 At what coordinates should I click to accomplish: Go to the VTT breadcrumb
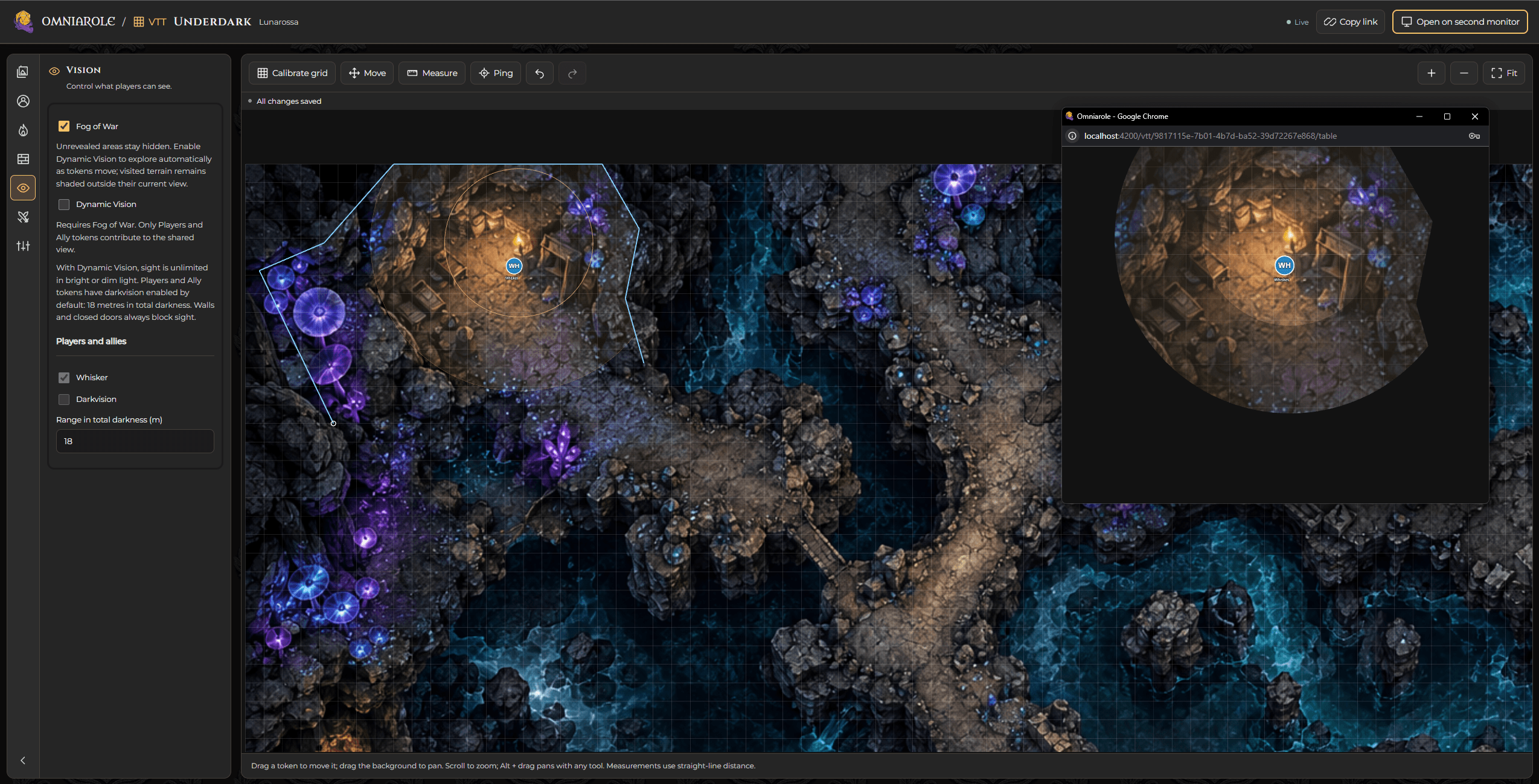tap(150, 22)
